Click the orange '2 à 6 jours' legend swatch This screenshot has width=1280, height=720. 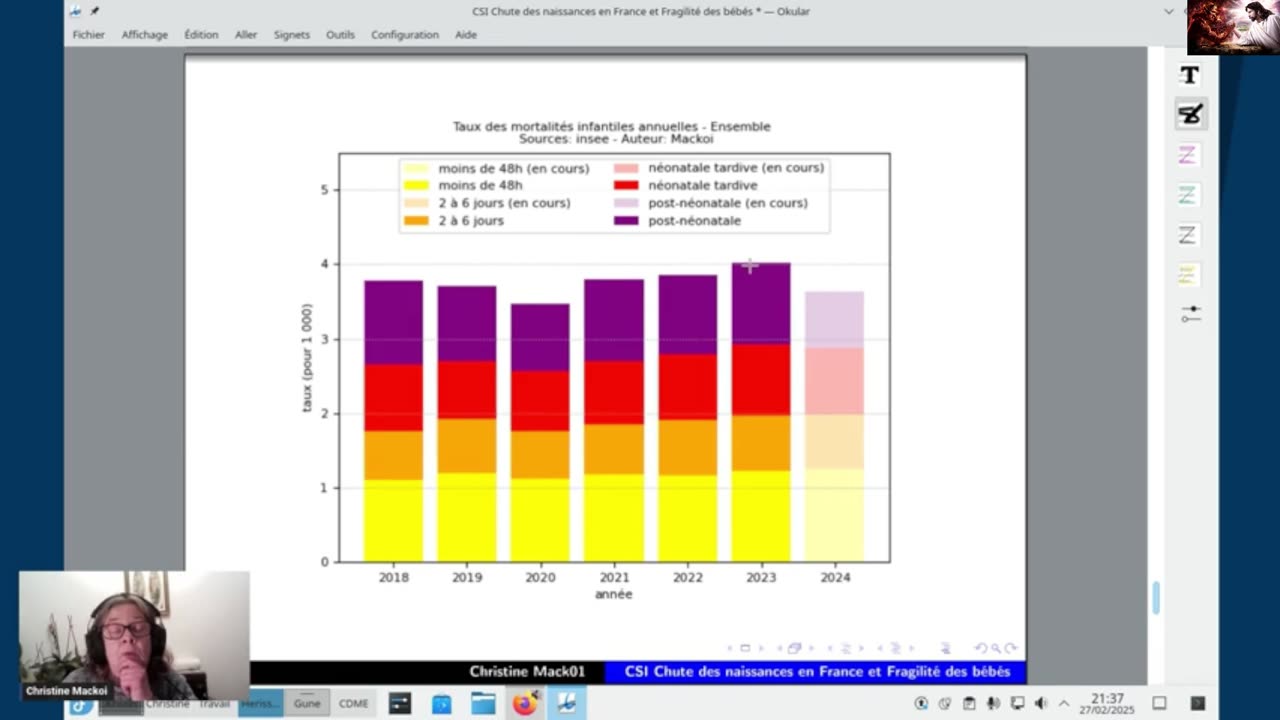click(416, 221)
